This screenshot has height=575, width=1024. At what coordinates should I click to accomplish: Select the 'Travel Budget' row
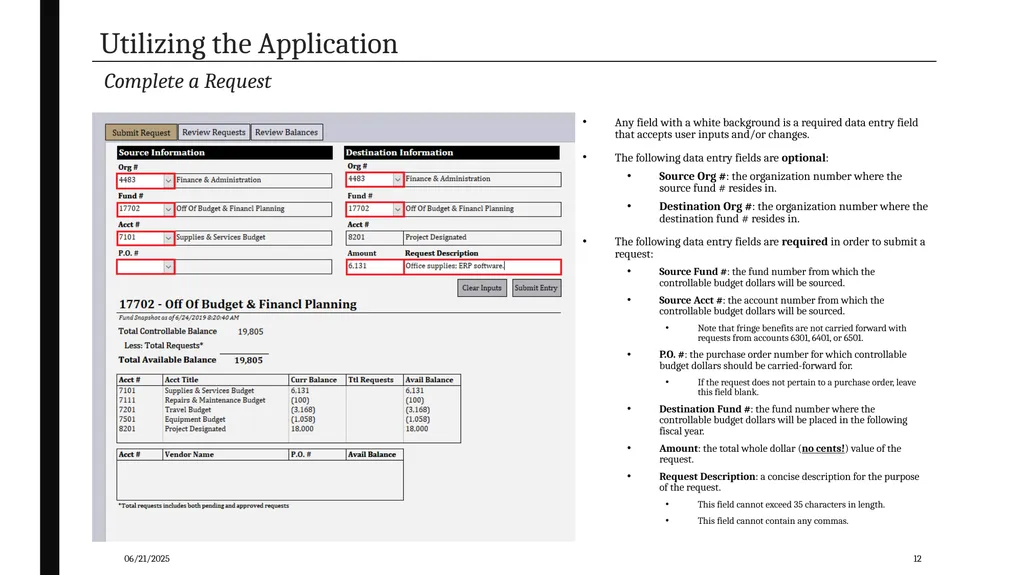pyautogui.click(x=289, y=410)
